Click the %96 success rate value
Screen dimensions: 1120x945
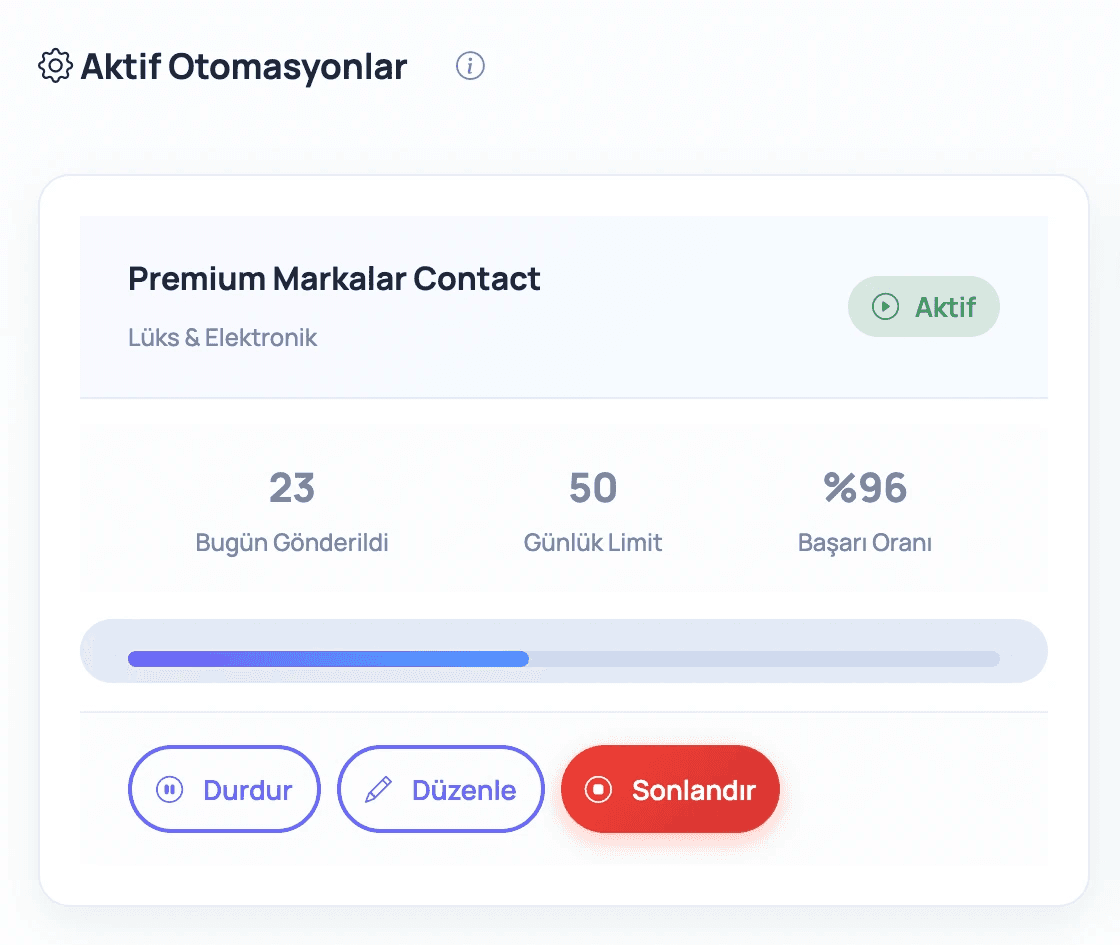[865, 488]
